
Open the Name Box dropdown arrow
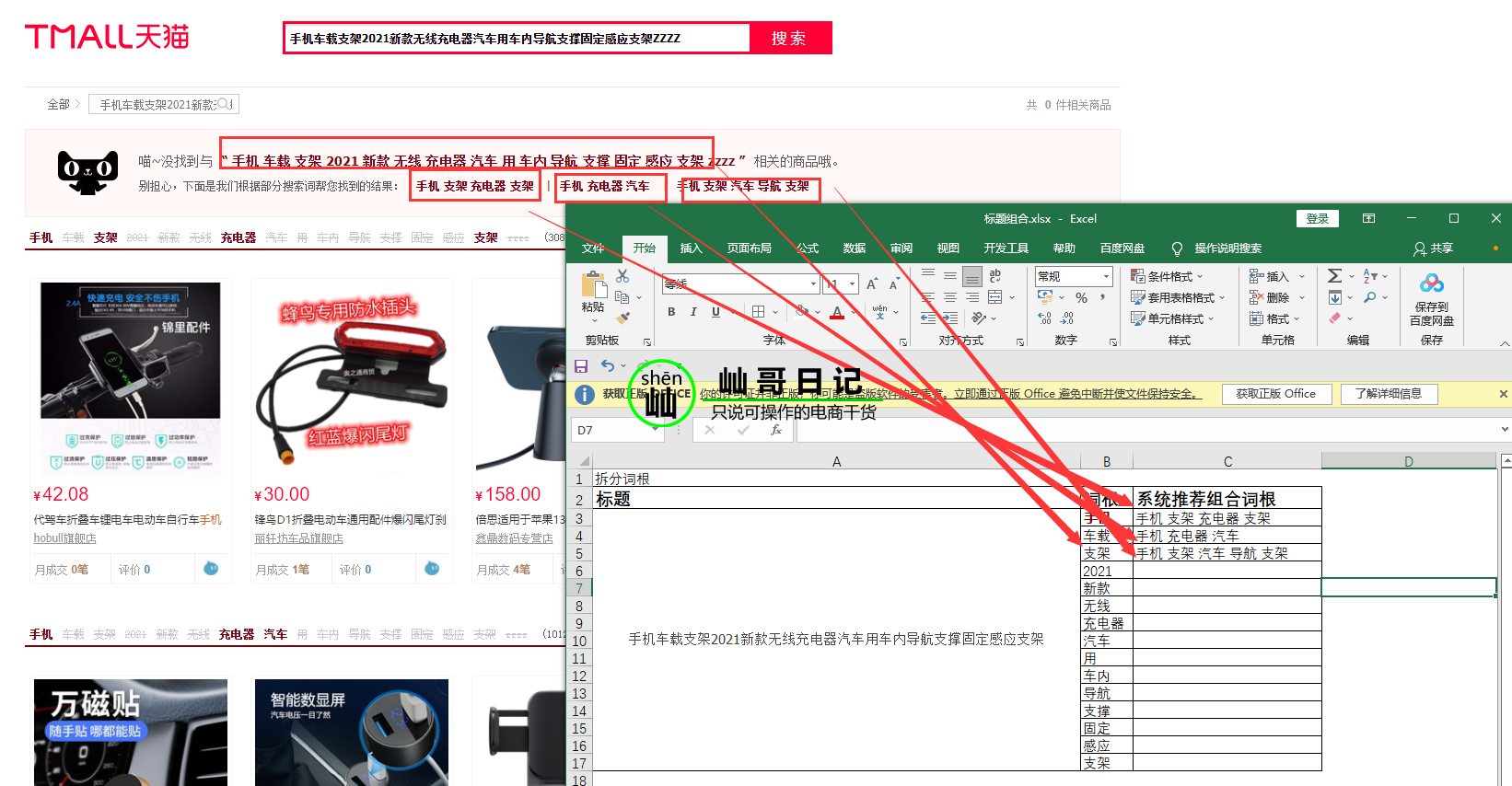655,430
